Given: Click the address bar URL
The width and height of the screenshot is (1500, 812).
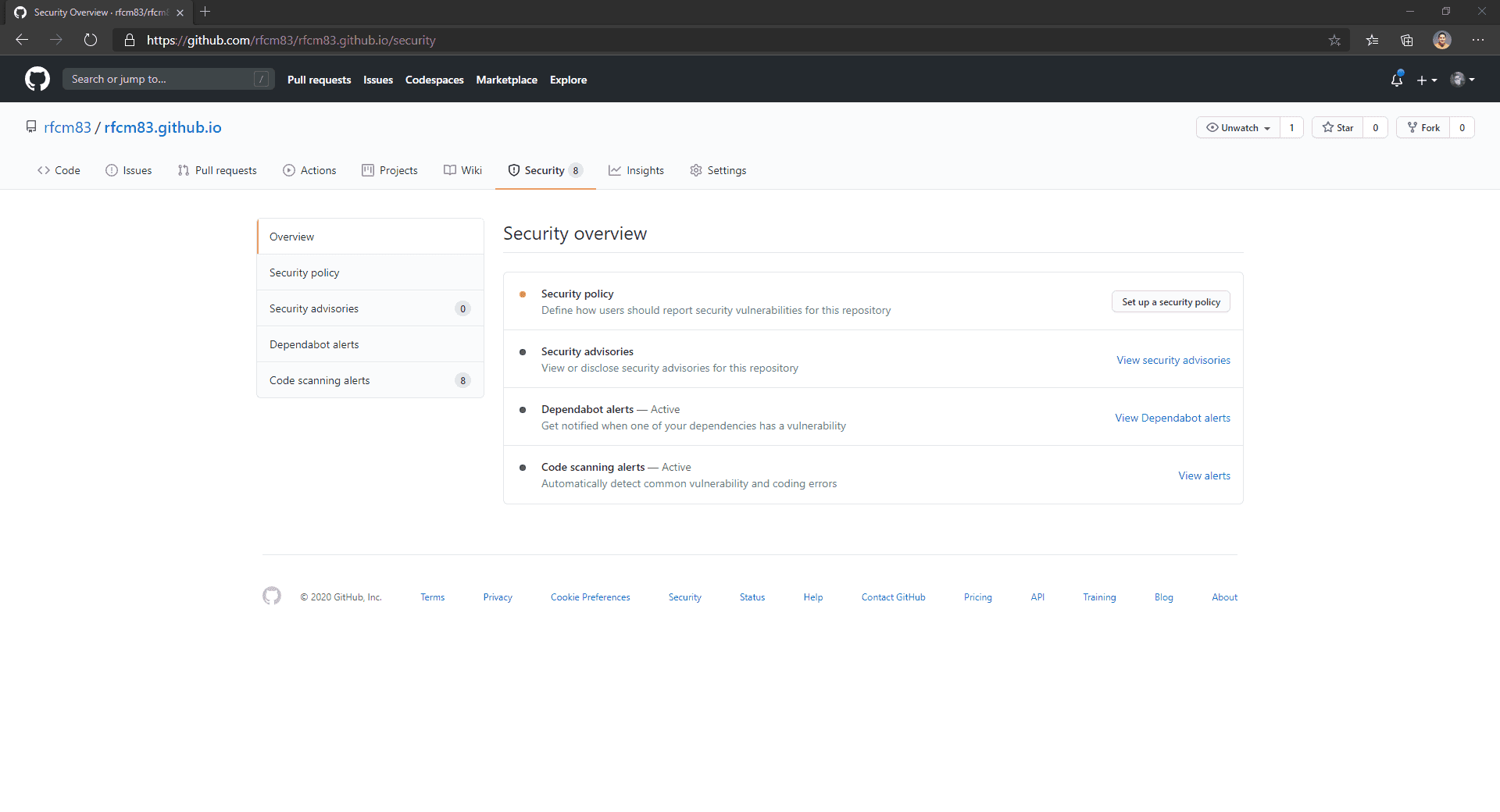Looking at the screenshot, I should tap(291, 40).
